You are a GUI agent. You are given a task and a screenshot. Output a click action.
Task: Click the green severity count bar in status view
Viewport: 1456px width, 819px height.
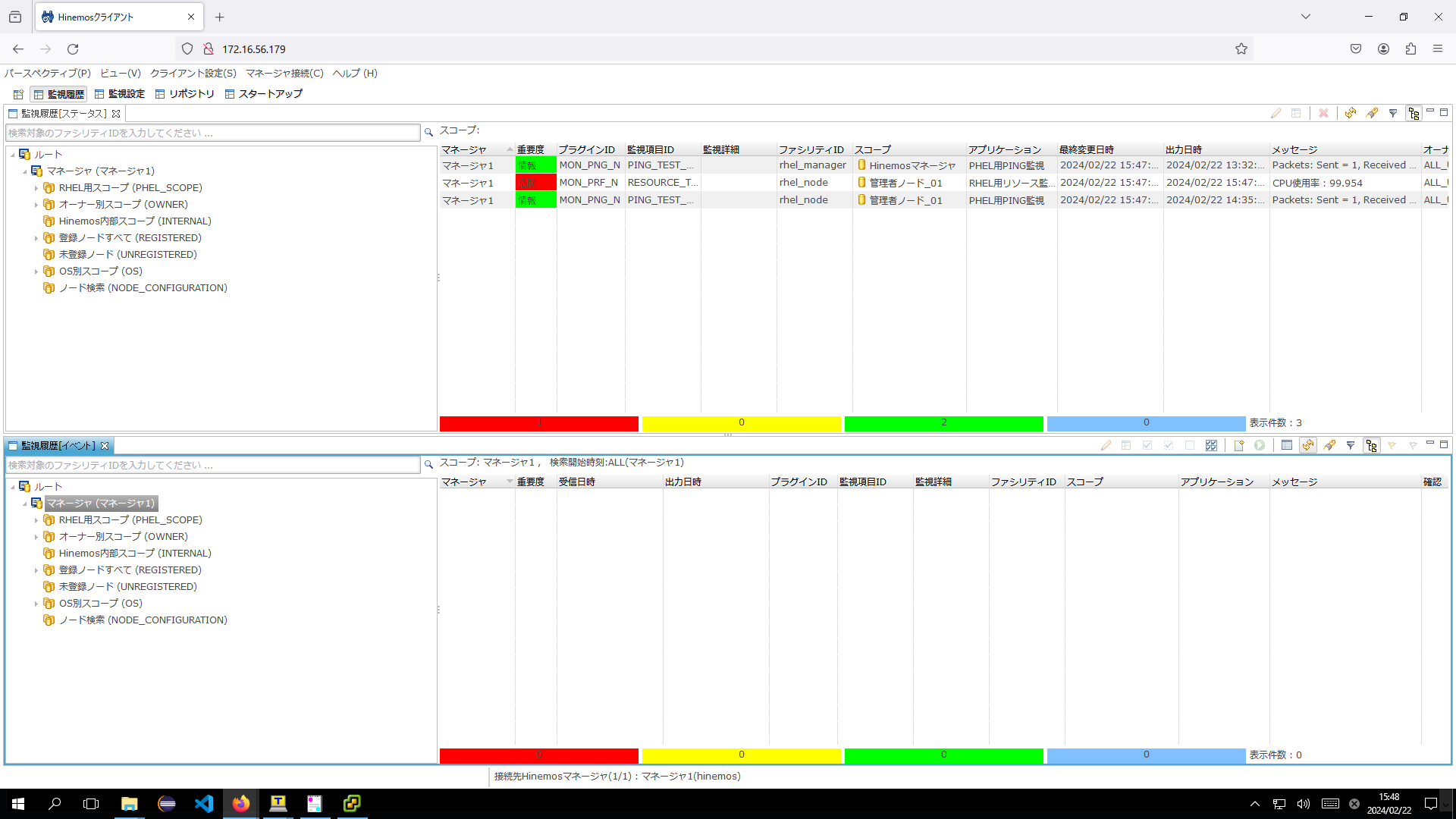(944, 423)
